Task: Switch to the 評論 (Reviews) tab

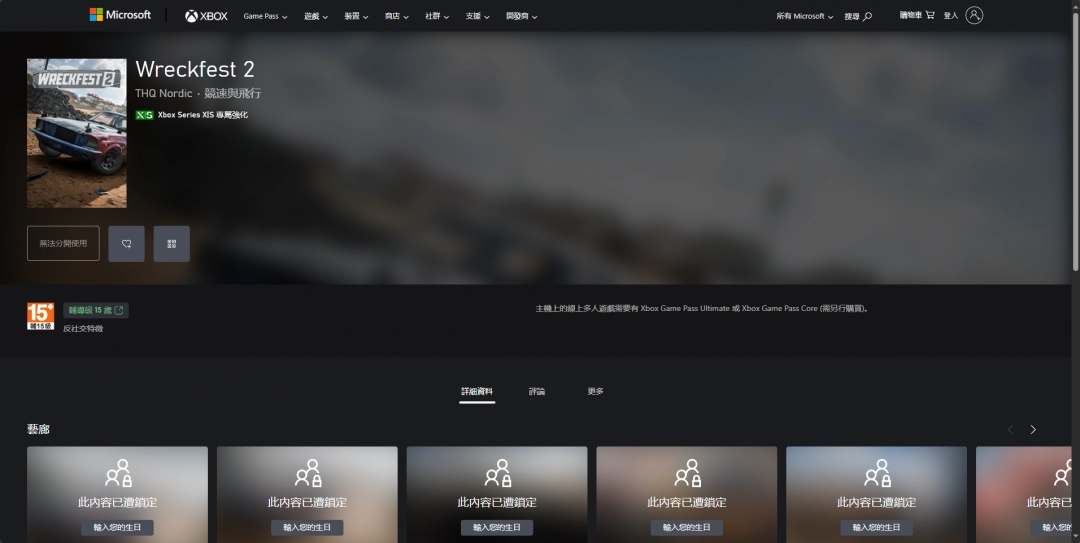Action: point(537,391)
